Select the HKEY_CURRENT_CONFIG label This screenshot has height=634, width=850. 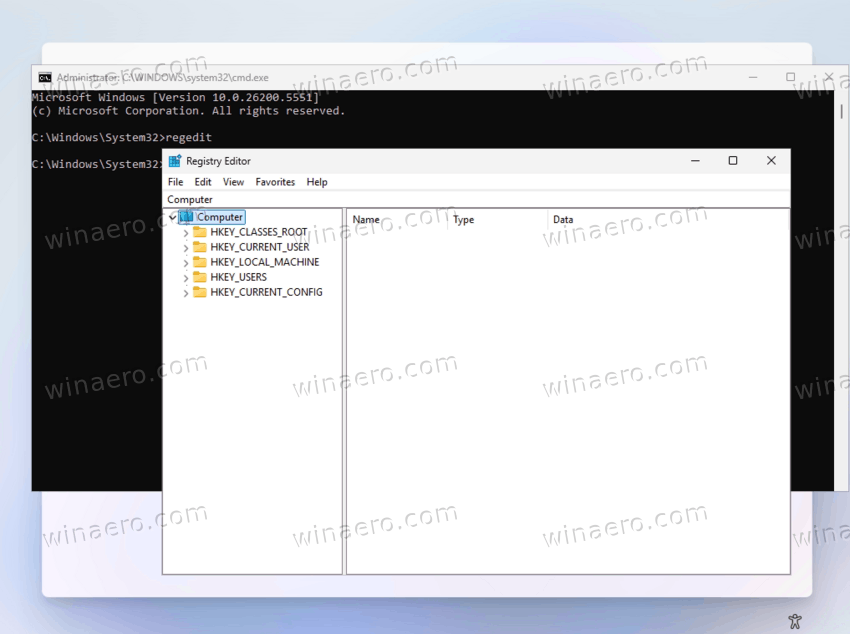(x=266, y=292)
